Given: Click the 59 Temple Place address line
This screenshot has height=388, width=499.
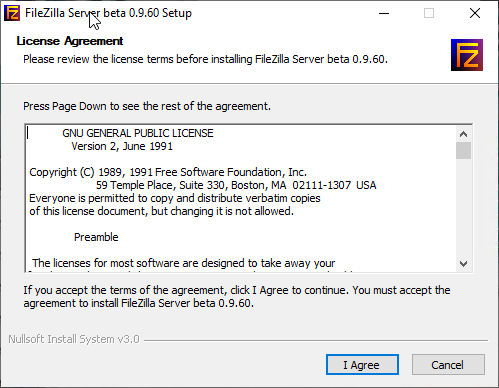Looking at the screenshot, I should [236, 185].
